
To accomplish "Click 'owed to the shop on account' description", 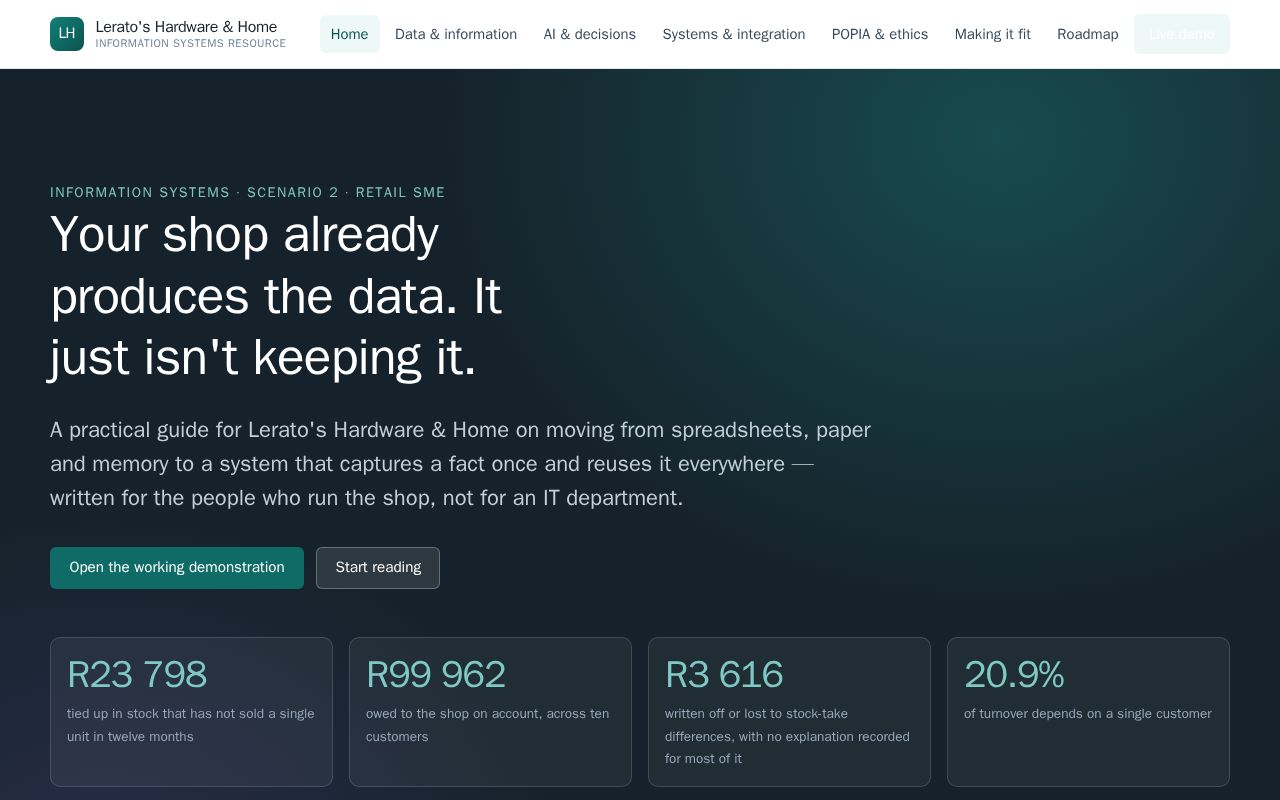I will click(488, 725).
